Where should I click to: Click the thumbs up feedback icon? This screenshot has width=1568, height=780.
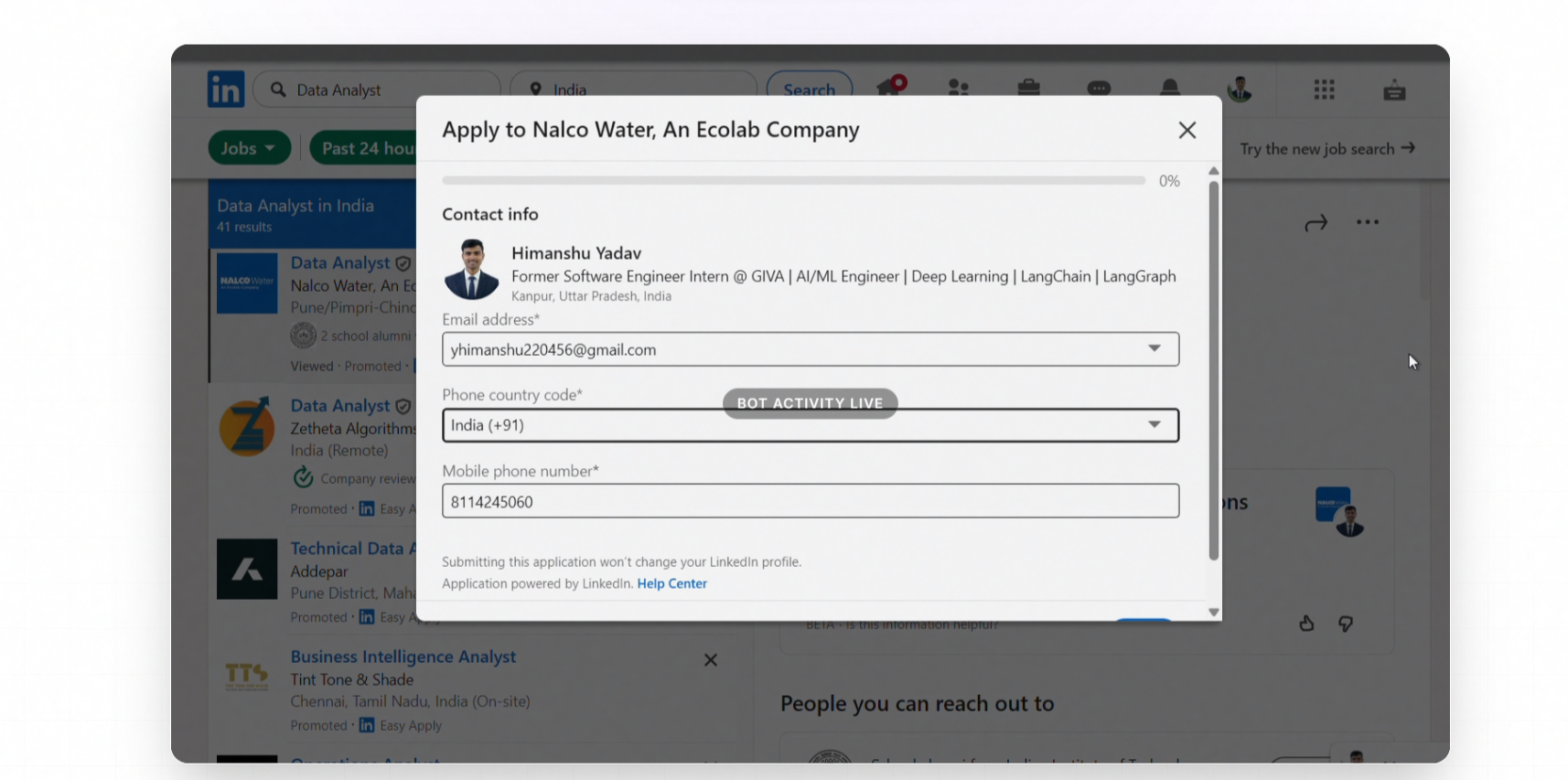[x=1306, y=624]
